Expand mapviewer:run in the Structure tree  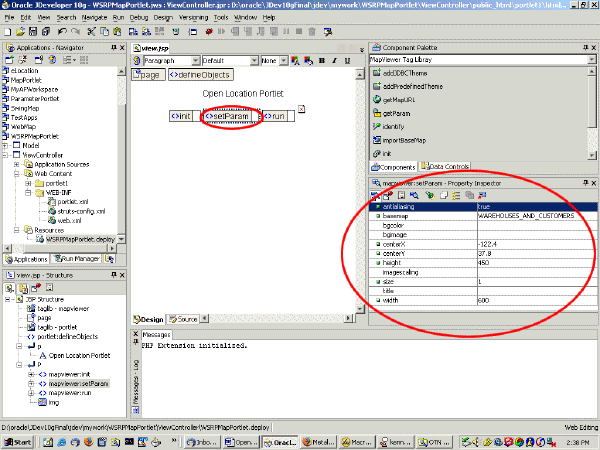coord(31,393)
